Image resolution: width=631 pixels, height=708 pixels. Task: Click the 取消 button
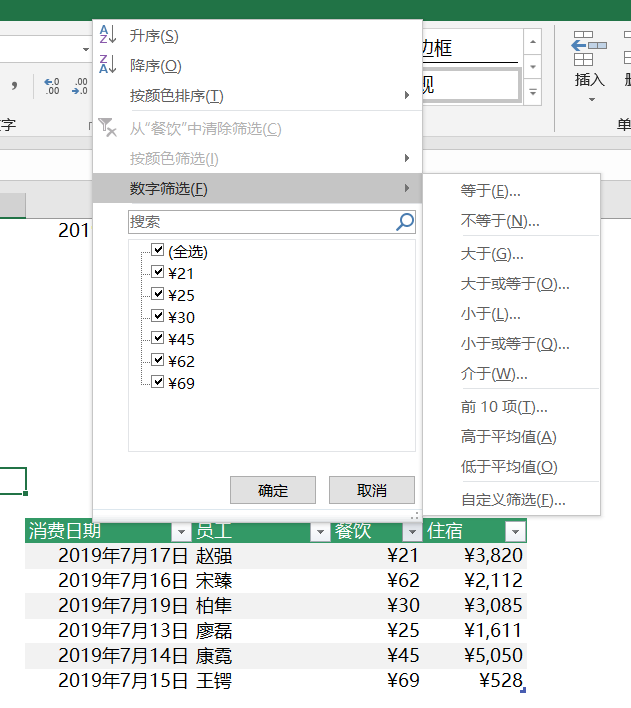pos(371,490)
